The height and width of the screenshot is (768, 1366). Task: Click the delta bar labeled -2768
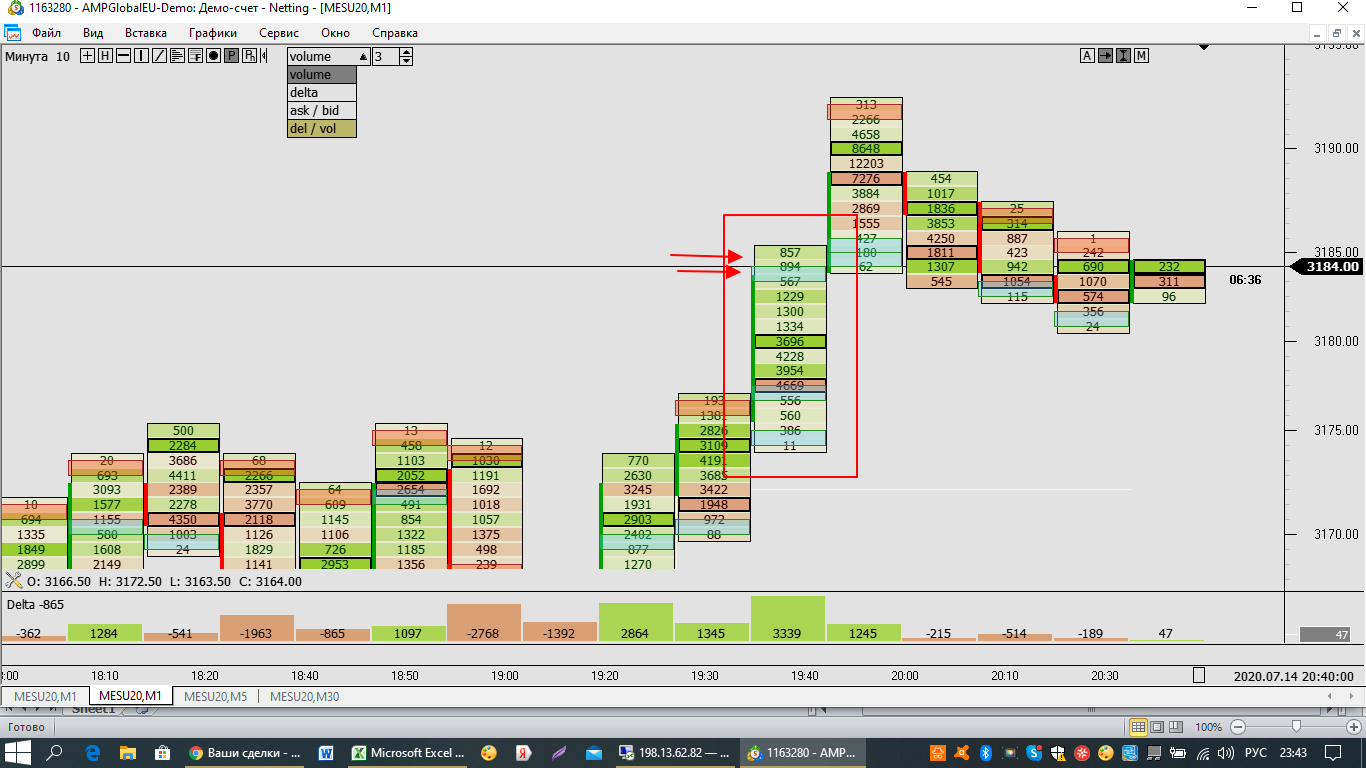point(484,622)
